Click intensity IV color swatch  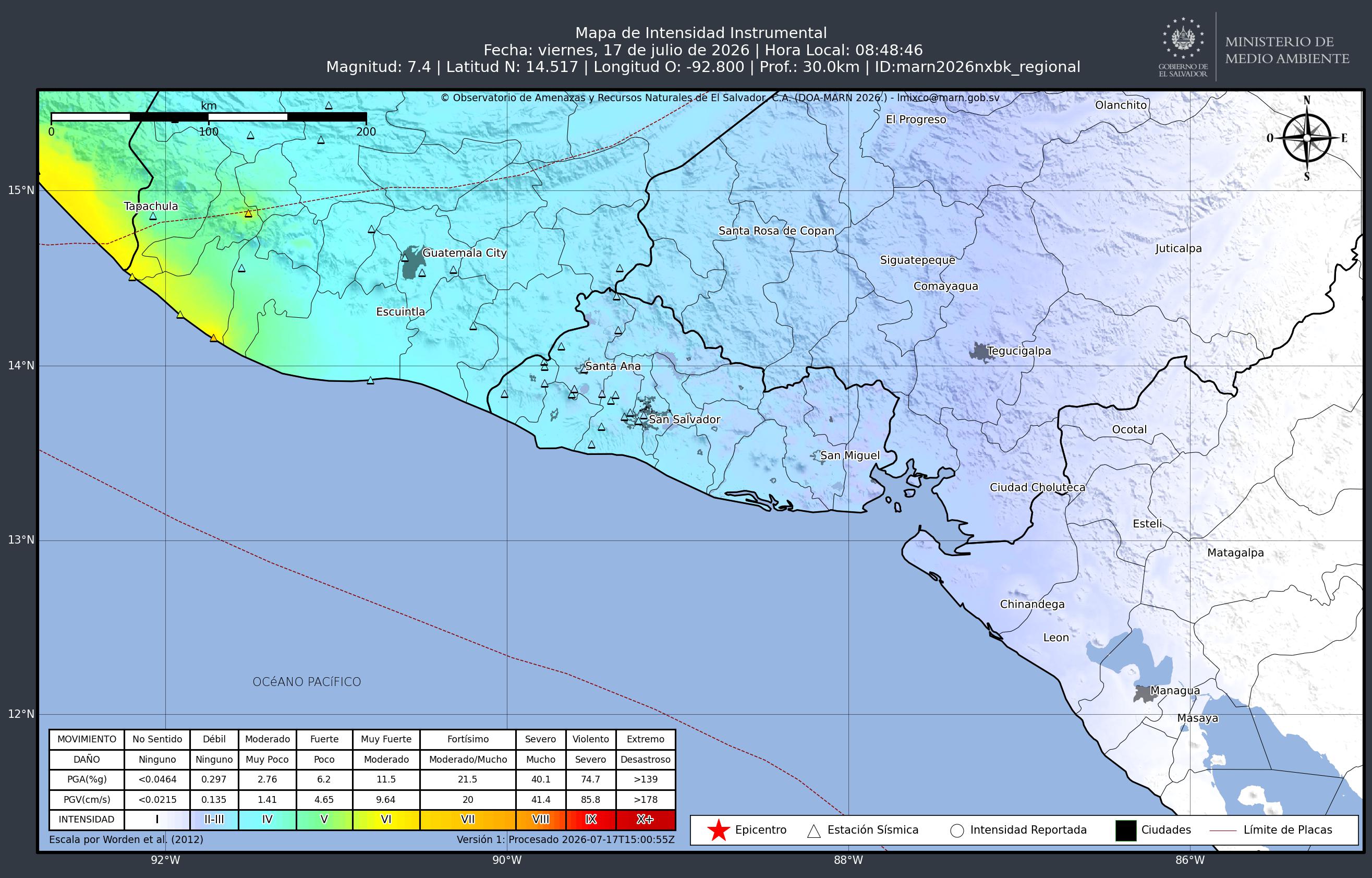267,820
